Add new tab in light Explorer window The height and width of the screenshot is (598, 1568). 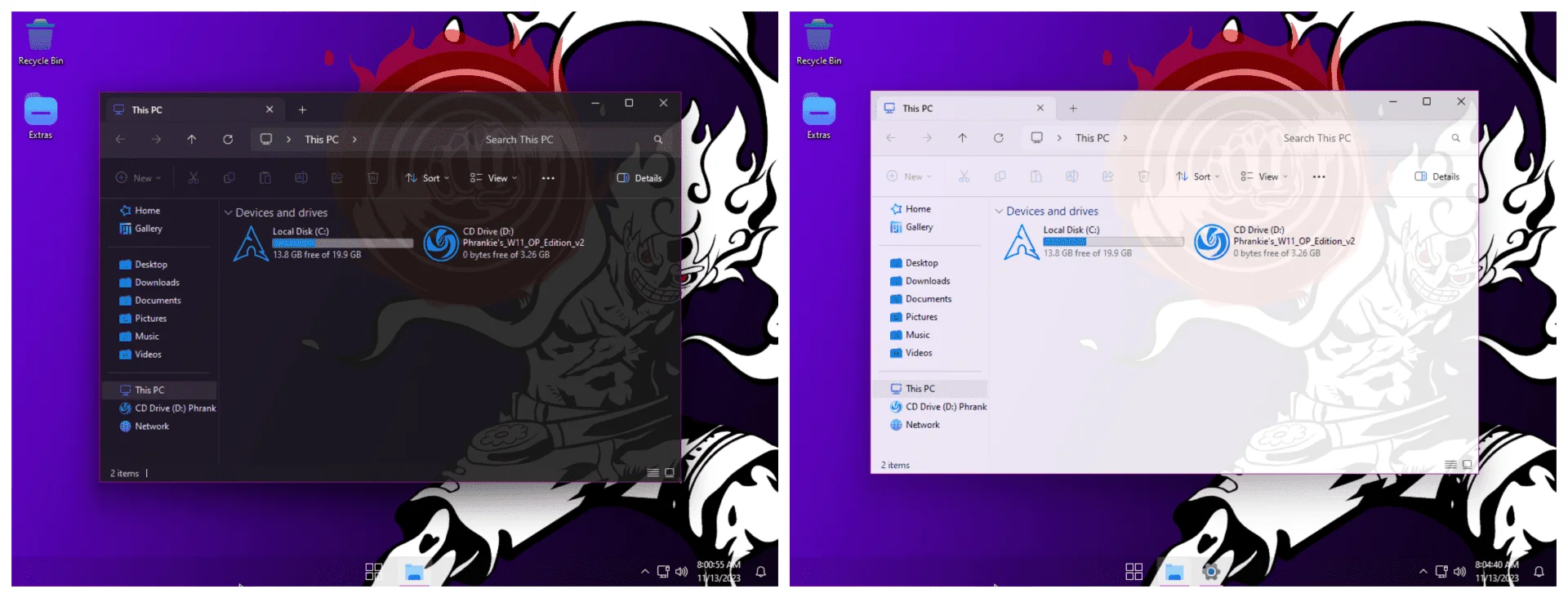[1073, 108]
